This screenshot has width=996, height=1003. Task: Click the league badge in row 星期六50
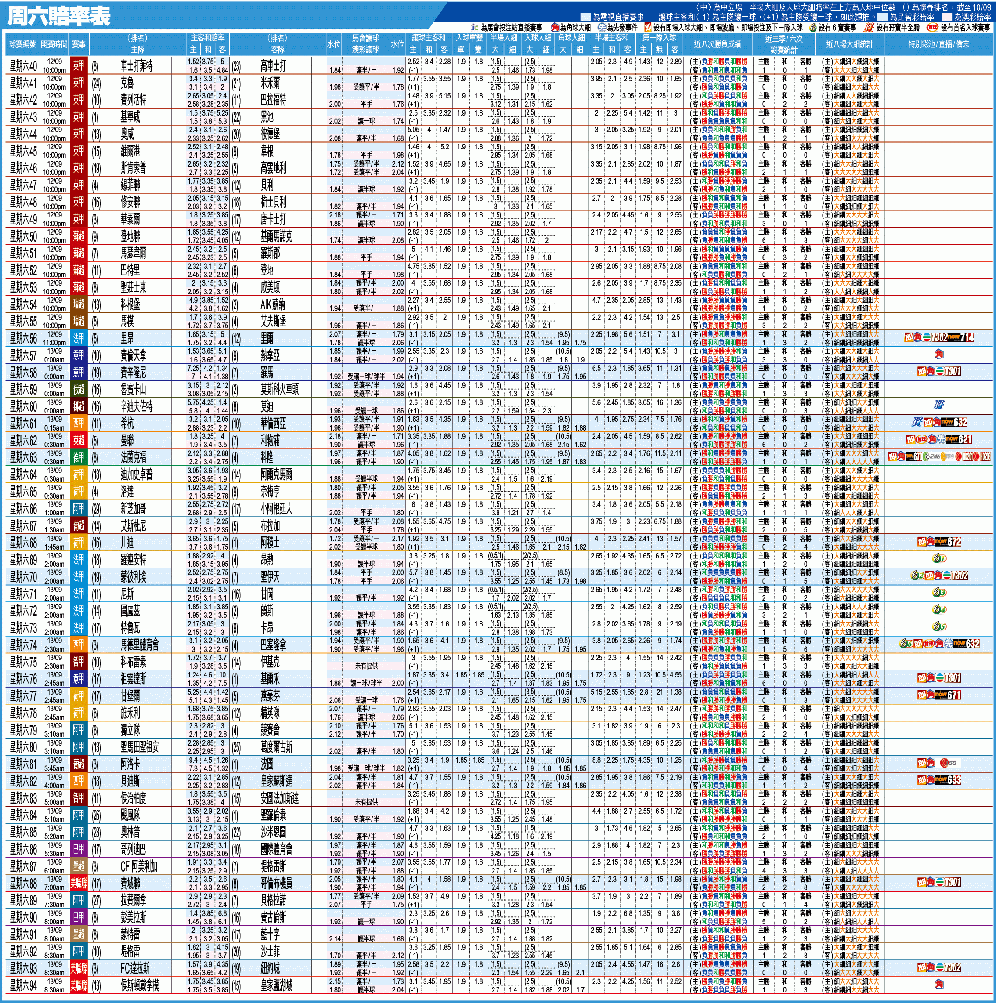[x=79, y=236]
